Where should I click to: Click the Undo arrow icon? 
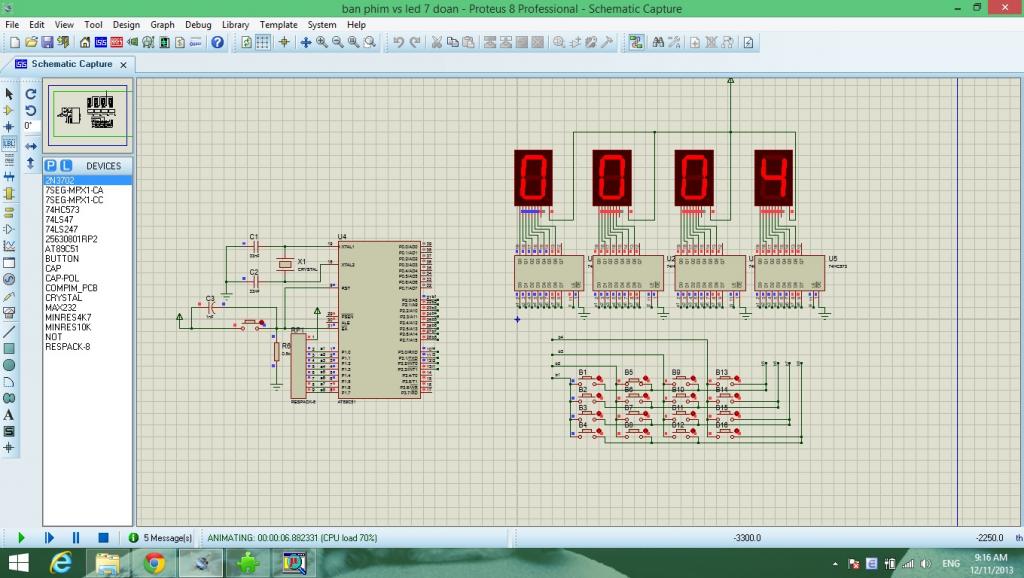398,42
